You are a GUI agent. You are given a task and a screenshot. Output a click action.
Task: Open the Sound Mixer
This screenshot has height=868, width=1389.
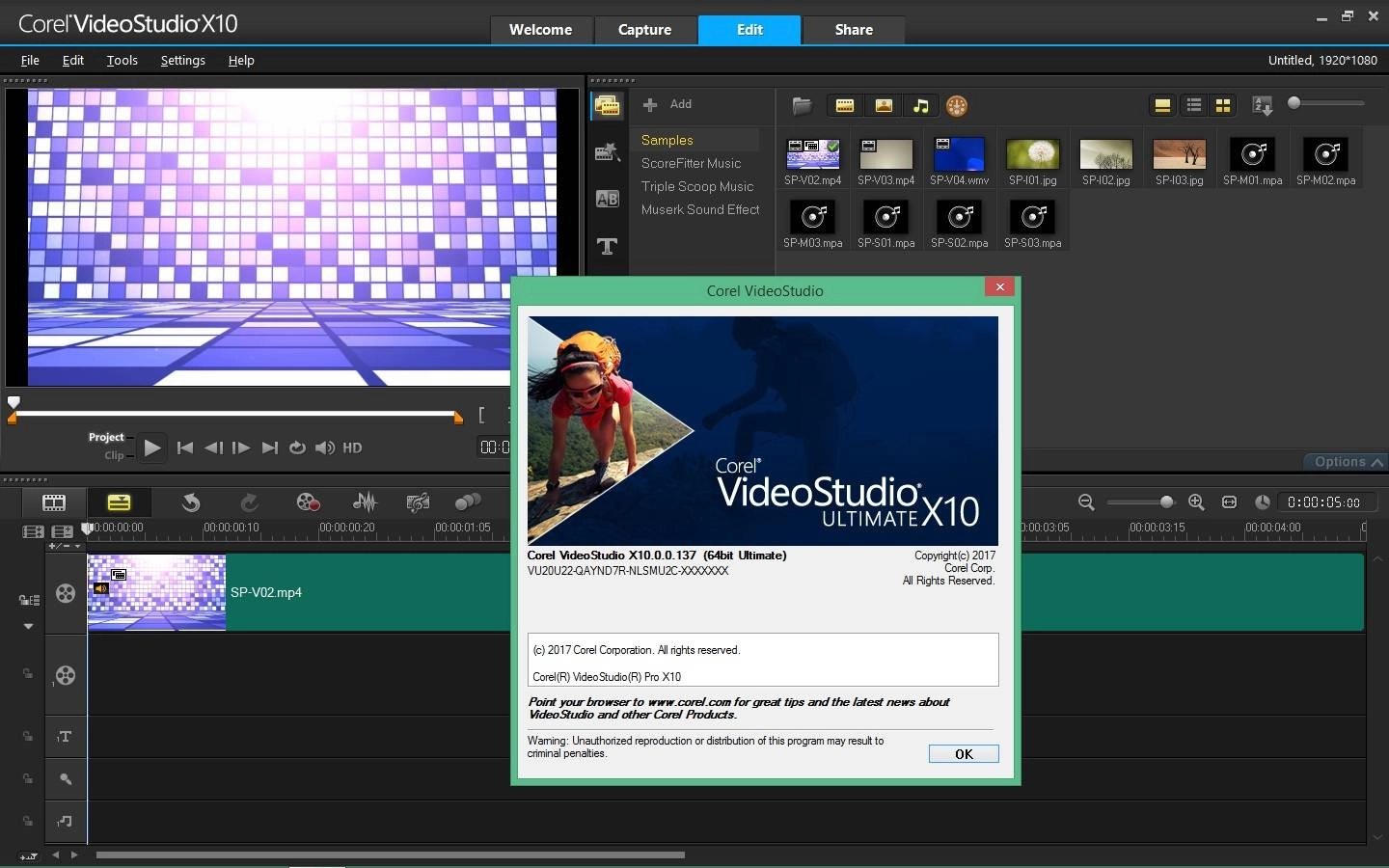pos(365,502)
